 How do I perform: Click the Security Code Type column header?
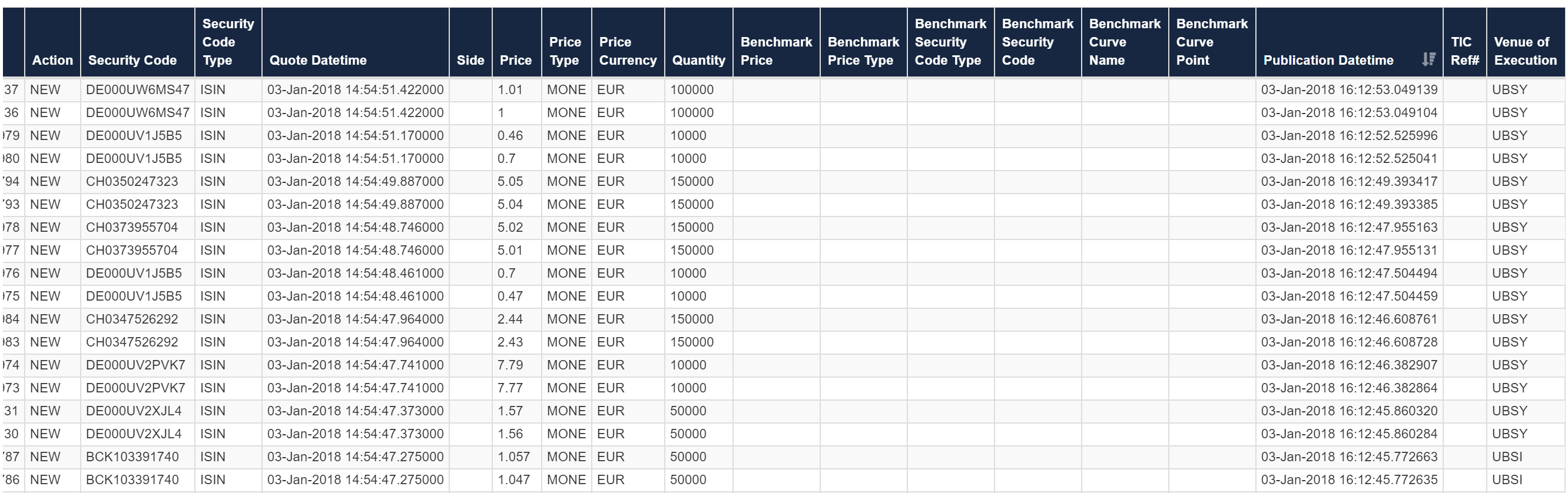pos(228,42)
